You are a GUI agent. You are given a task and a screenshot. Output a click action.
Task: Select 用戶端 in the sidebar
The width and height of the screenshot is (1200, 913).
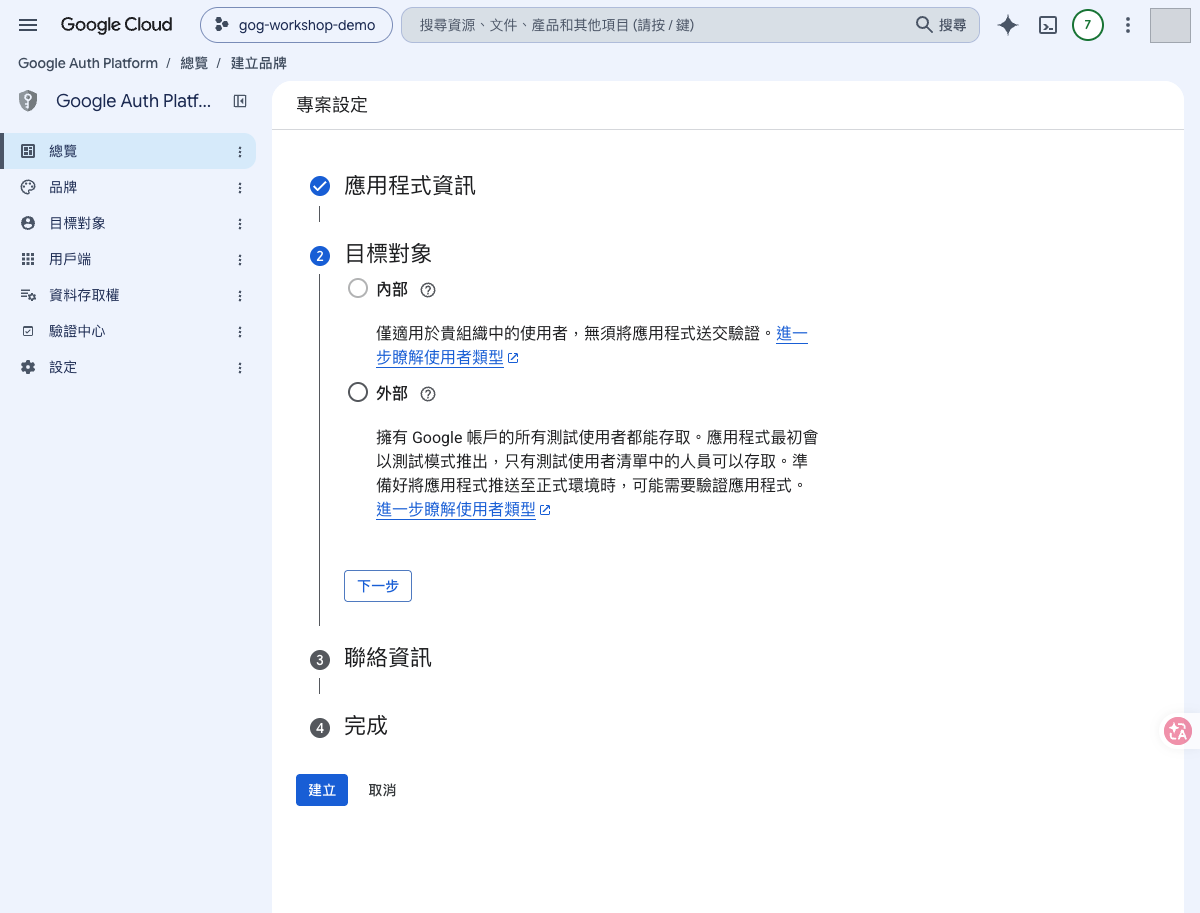click(128, 259)
